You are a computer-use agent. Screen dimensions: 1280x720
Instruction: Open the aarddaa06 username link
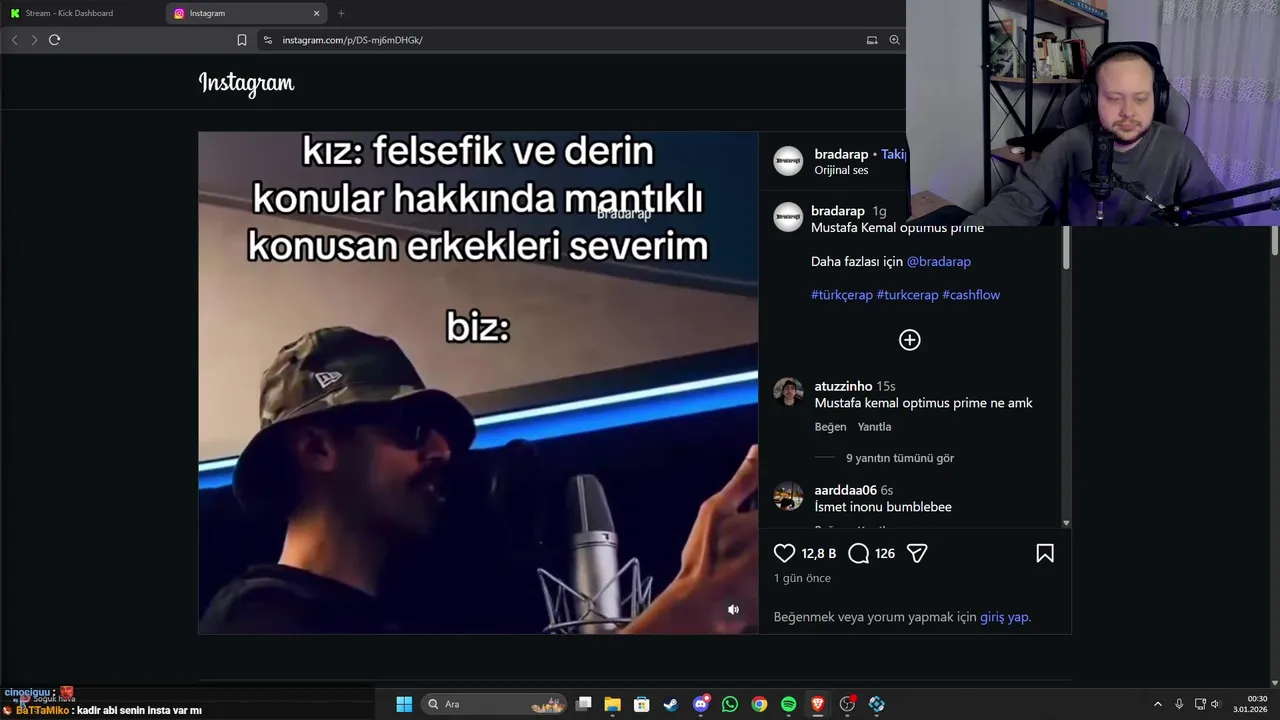tap(845, 490)
